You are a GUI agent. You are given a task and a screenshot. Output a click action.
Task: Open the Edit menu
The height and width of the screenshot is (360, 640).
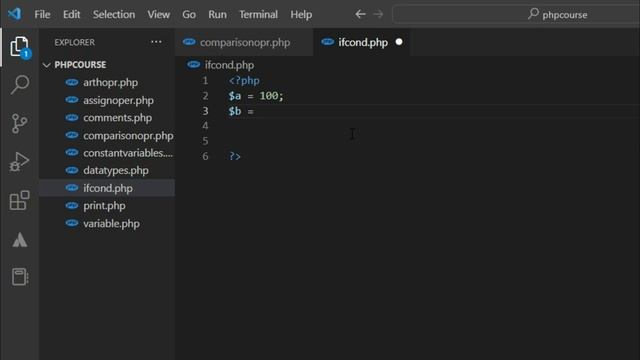tap(71, 14)
